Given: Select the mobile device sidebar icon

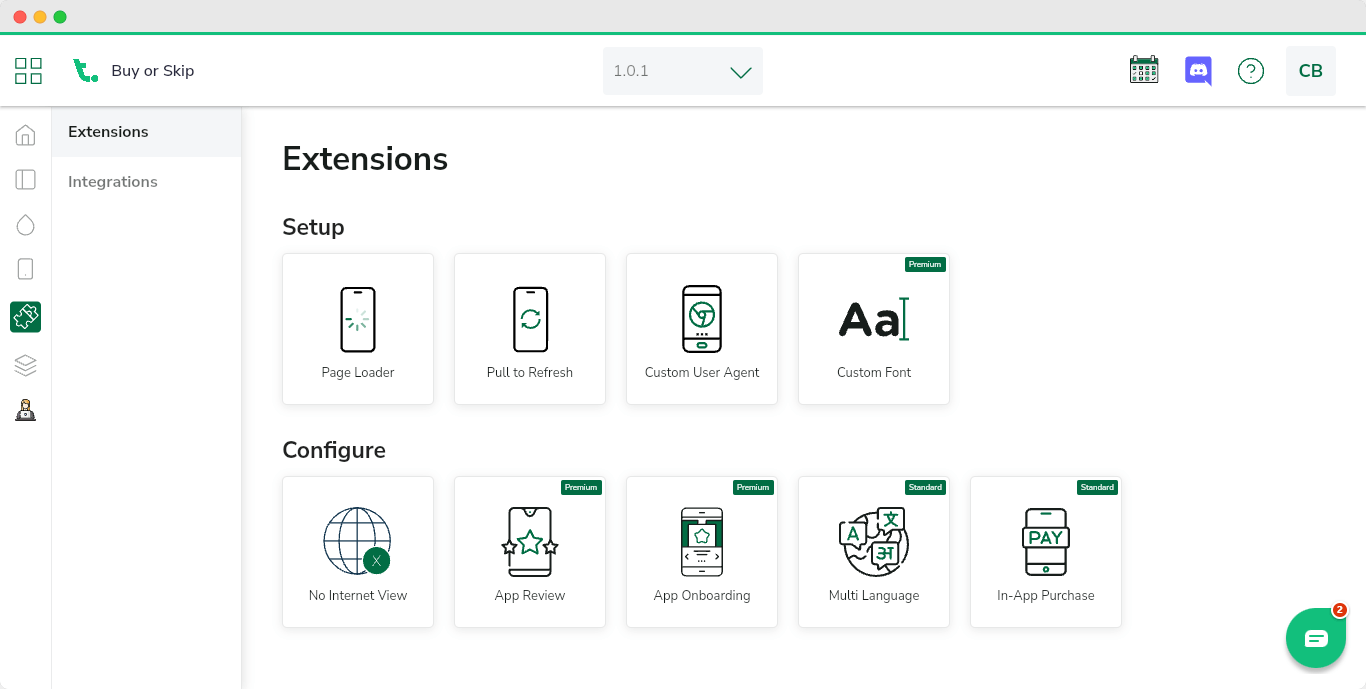Looking at the screenshot, I should click(x=26, y=269).
